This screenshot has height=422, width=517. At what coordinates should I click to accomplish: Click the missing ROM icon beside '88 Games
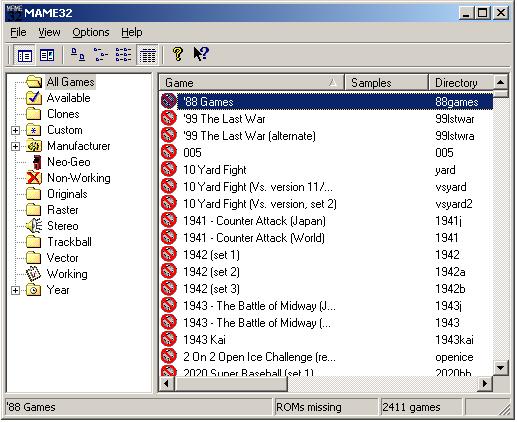[x=169, y=101]
